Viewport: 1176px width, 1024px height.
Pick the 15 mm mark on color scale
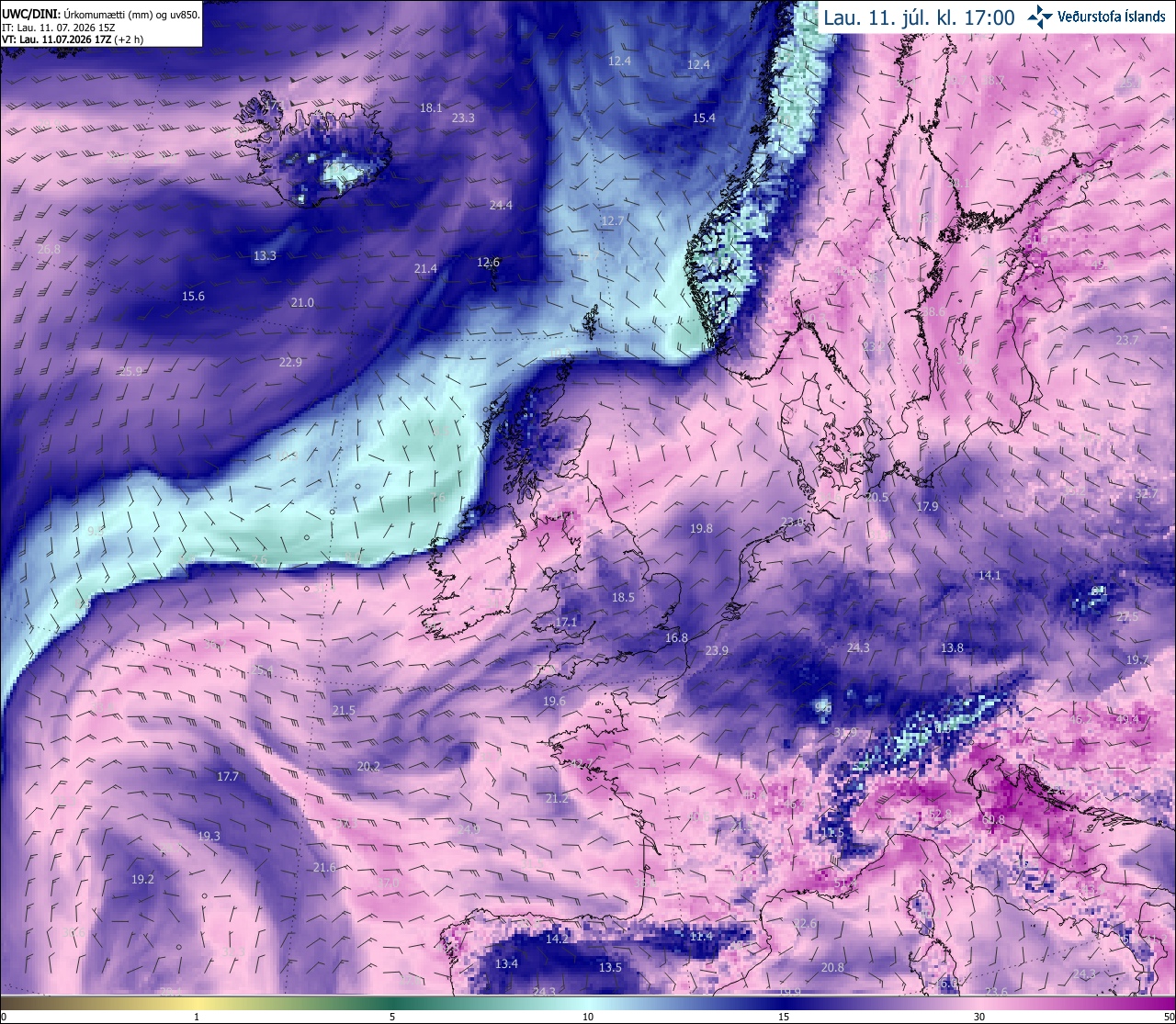pos(784,1017)
